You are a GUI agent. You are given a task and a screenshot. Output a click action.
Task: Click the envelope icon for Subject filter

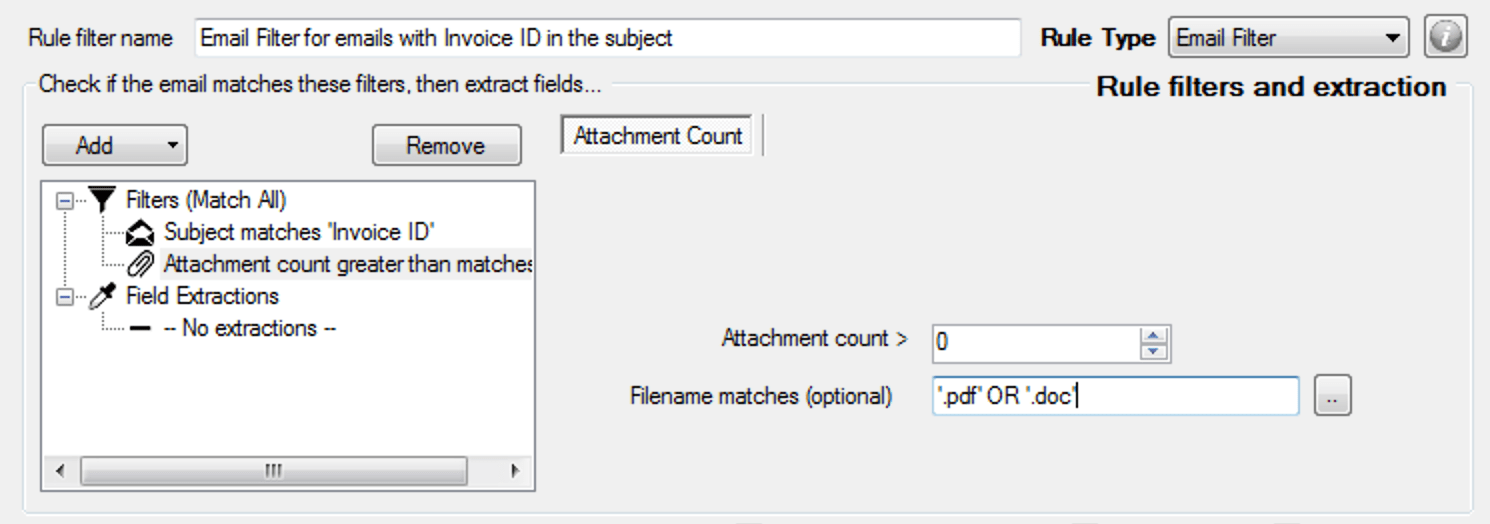143,232
